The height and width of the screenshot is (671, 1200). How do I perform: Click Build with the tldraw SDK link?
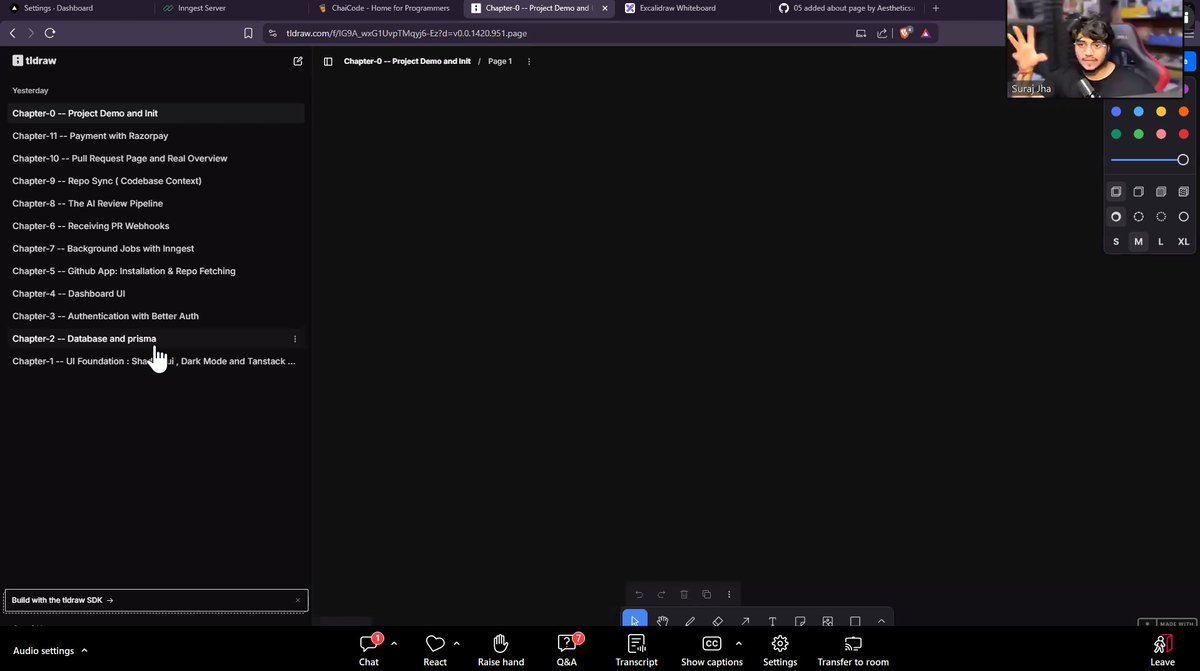(62, 600)
